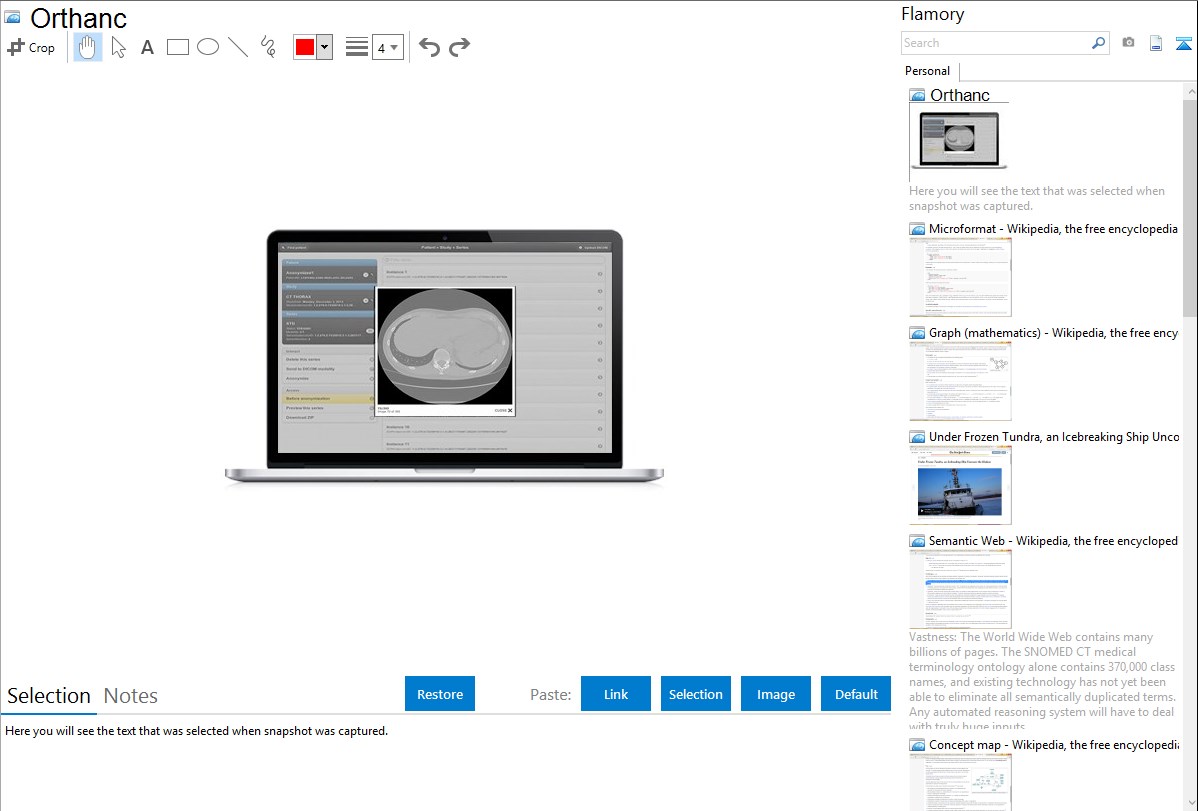Image resolution: width=1198 pixels, height=811 pixels.
Task: Click the Orthanc title in sidebar list
Action: [960, 95]
